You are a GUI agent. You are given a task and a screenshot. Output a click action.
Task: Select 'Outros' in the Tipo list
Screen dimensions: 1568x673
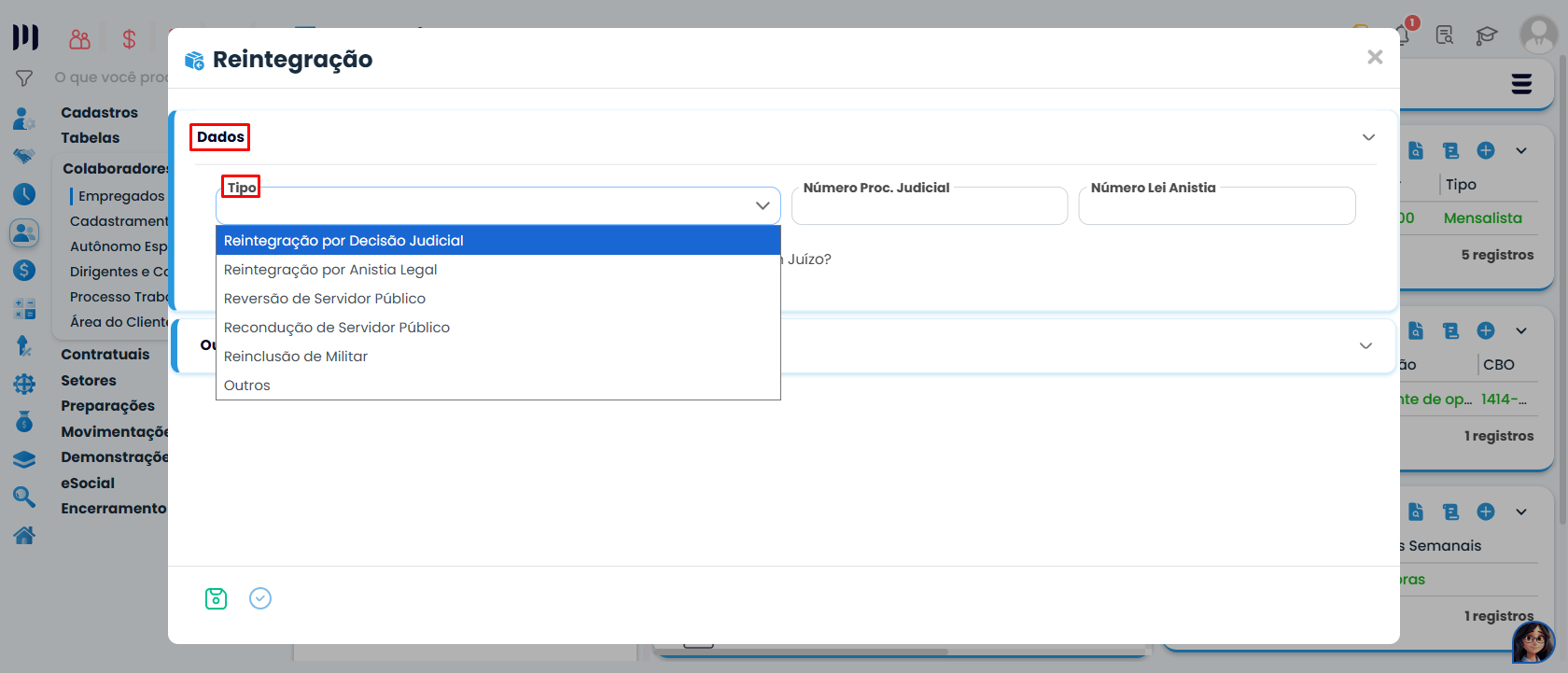(498, 386)
